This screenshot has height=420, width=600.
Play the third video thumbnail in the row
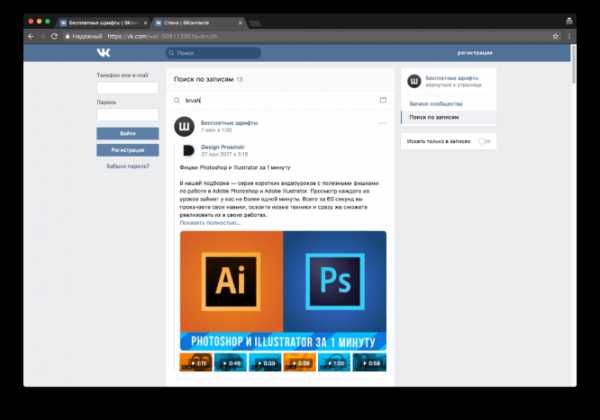coord(265,362)
